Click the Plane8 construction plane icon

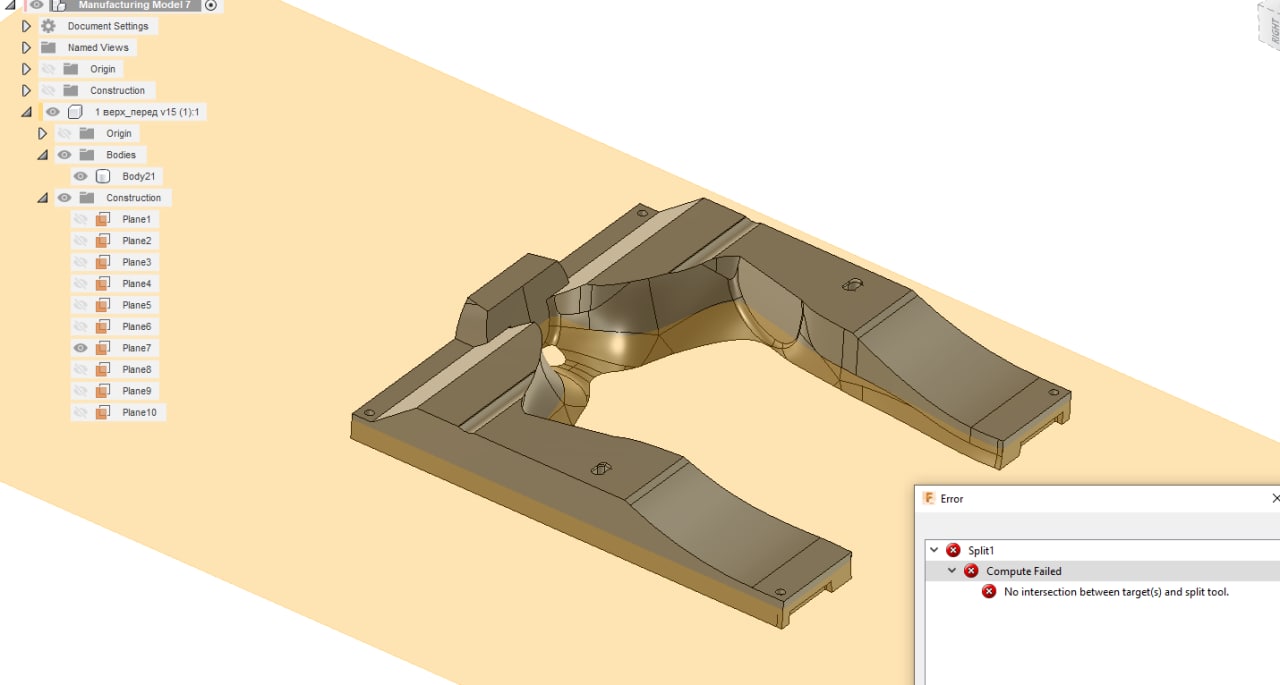pyautogui.click(x=102, y=370)
